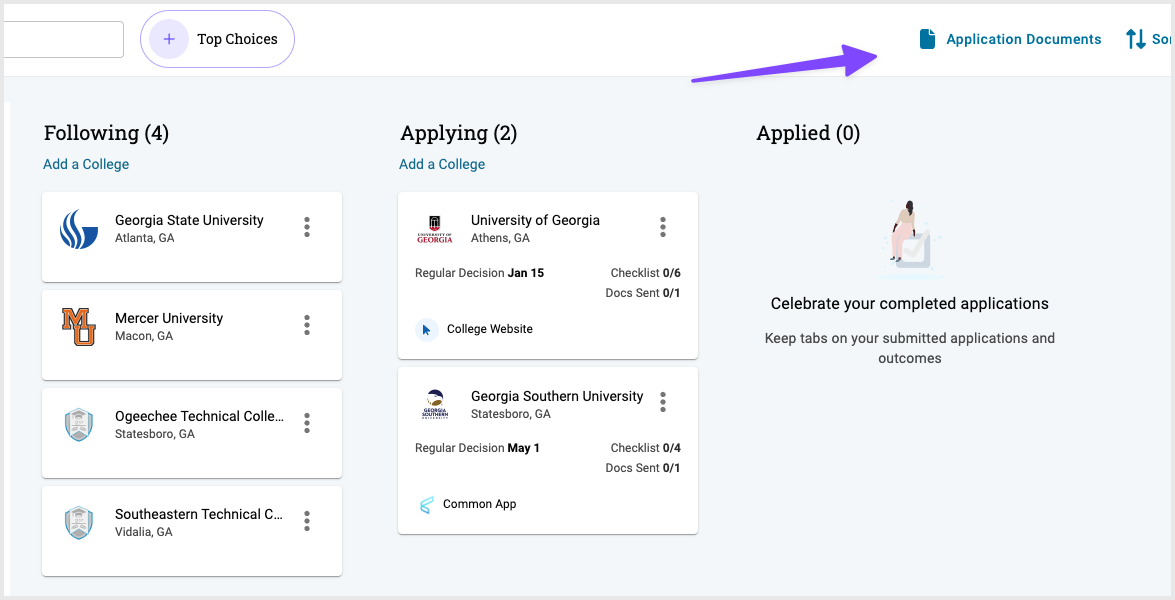Click the completed applications illustration
The height and width of the screenshot is (600, 1175).
[x=910, y=238]
